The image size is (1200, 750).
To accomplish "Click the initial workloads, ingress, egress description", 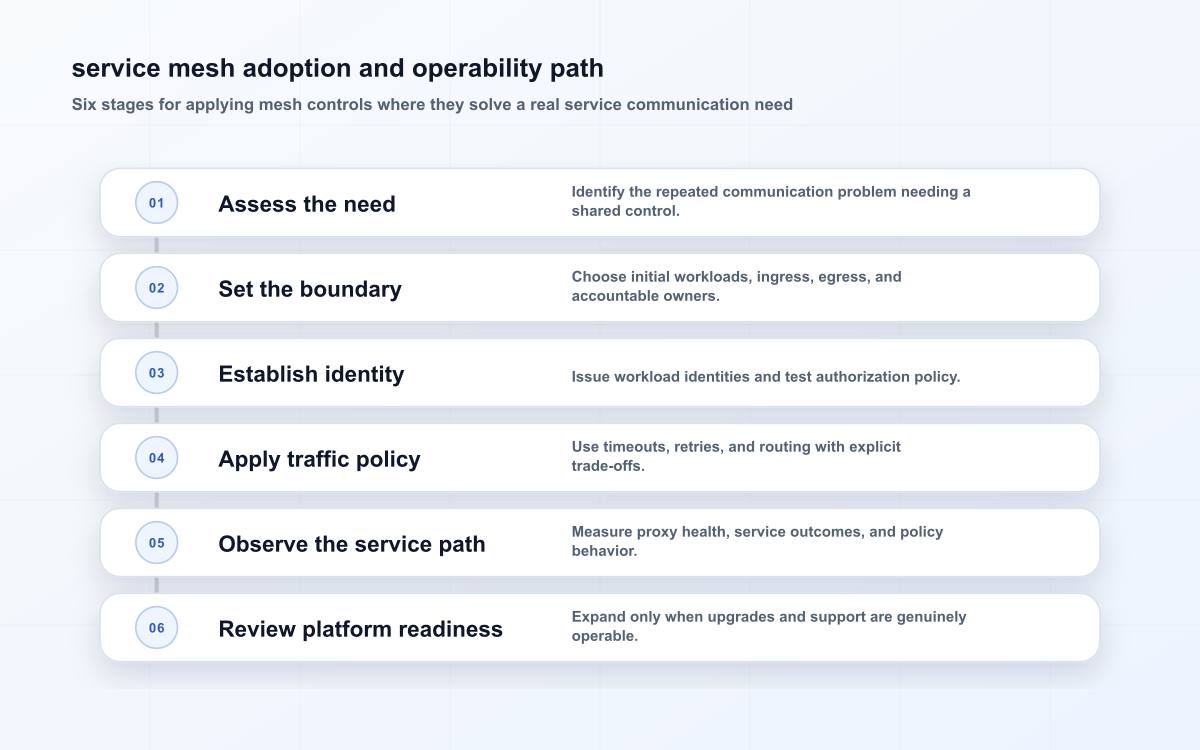I will [x=737, y=286].
